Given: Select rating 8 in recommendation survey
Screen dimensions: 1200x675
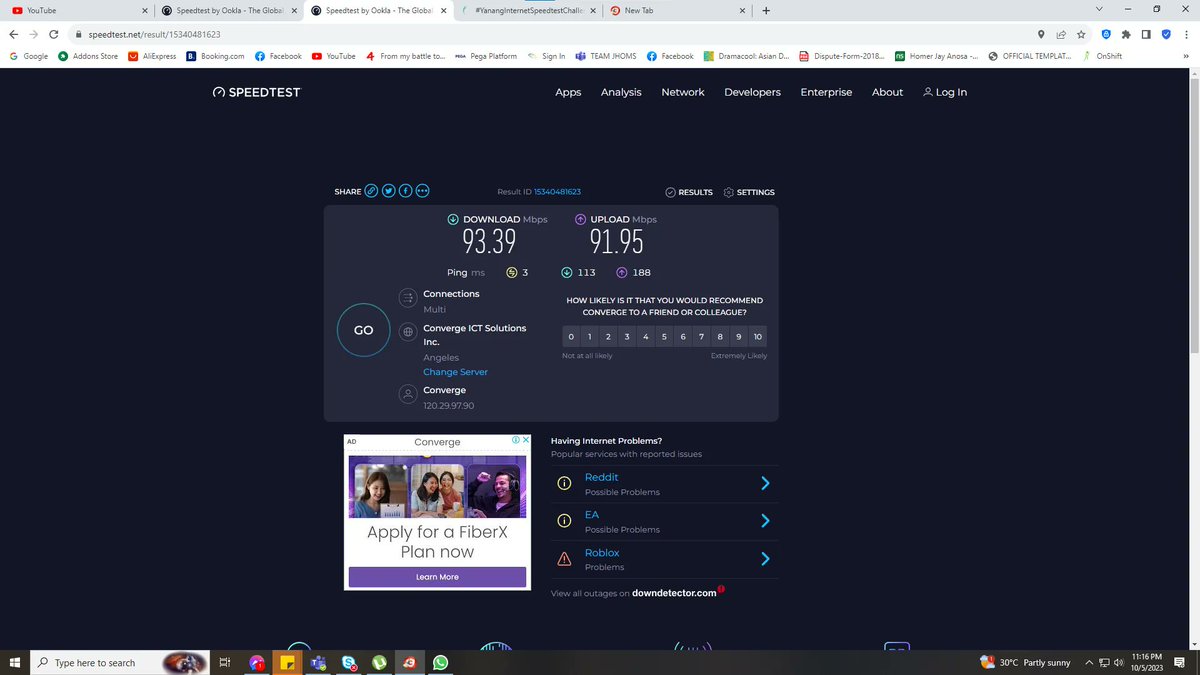Looking at the screenshot, I should pyautogui.click(x=720, y=337).
